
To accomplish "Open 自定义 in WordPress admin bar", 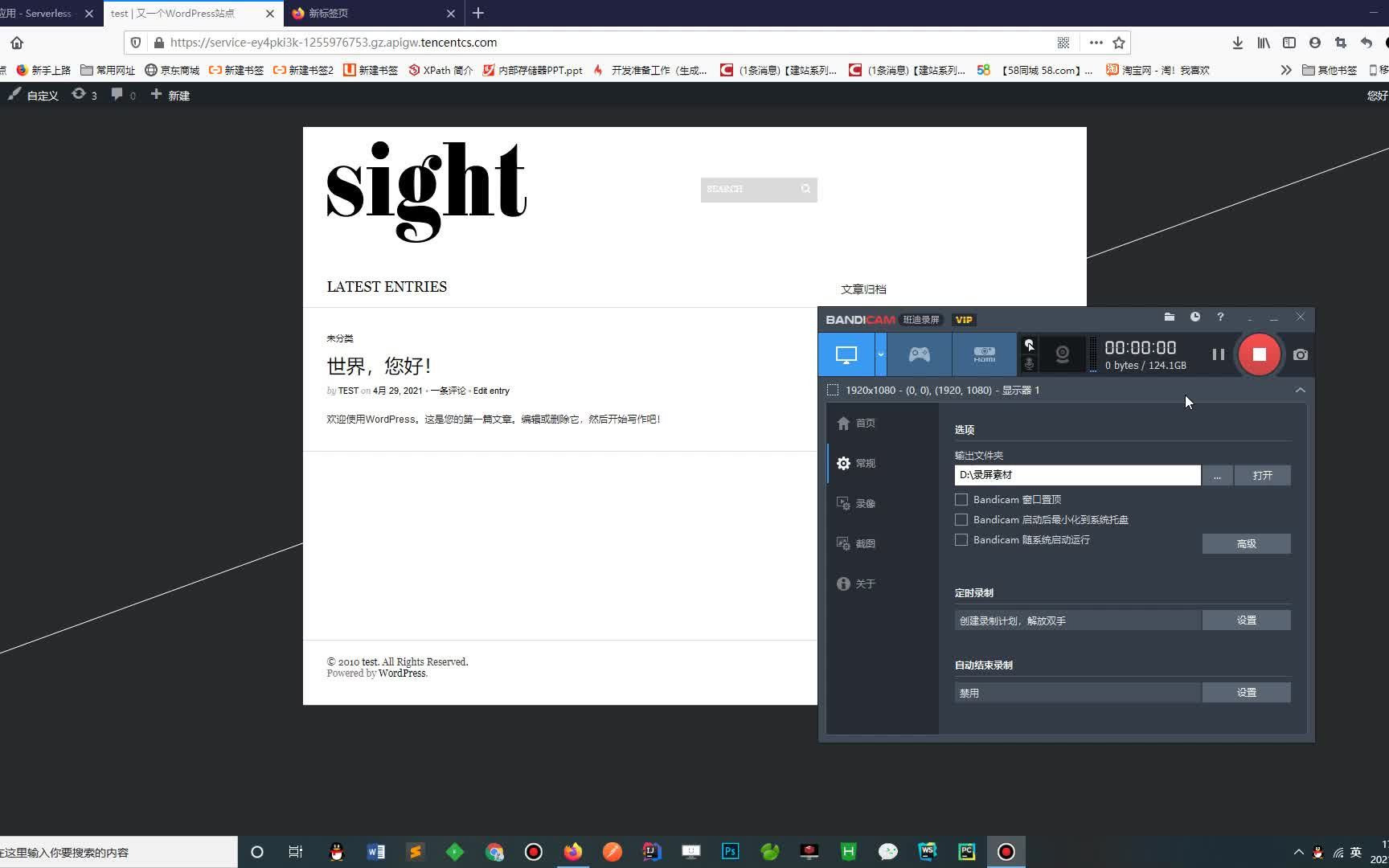I will 34,95.
